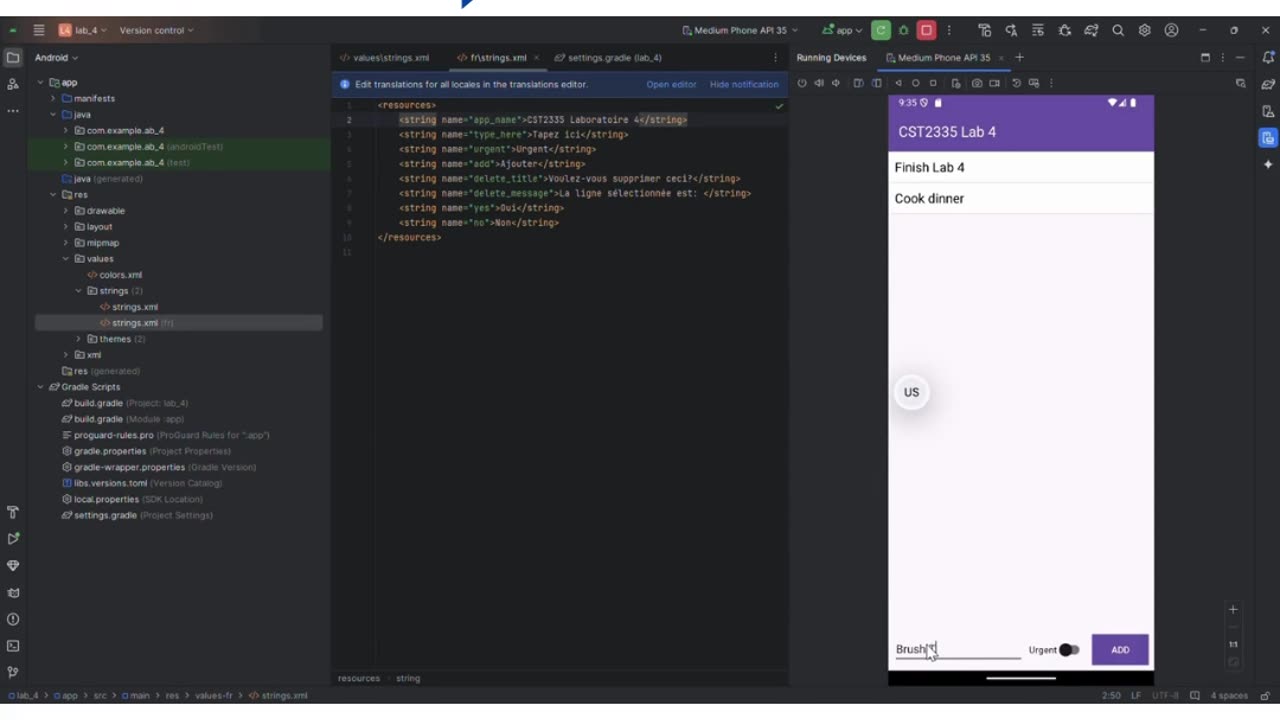
Task: Open the app run configuration dropdown
Action: coord(843,30)
